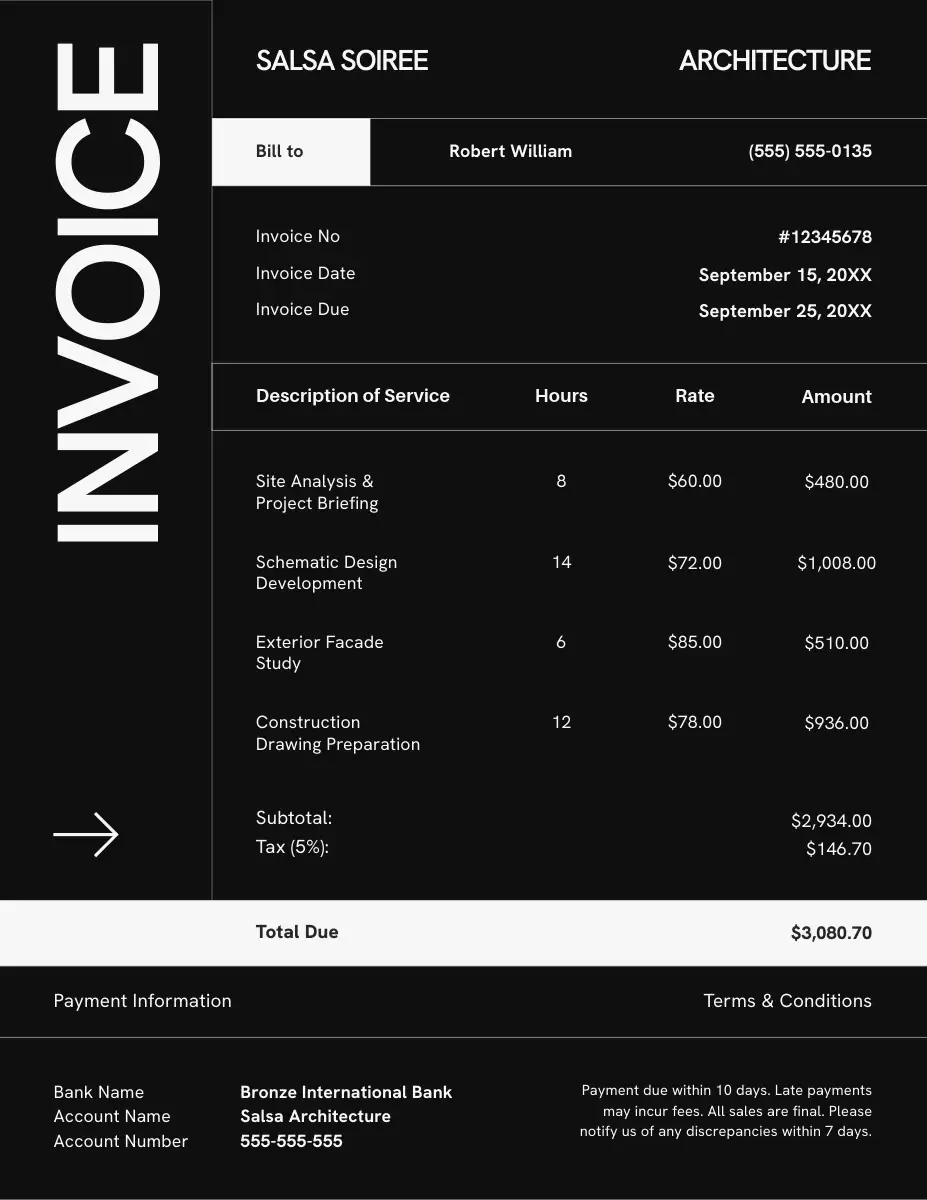Open the Terms & Conditions heading

787,1001
